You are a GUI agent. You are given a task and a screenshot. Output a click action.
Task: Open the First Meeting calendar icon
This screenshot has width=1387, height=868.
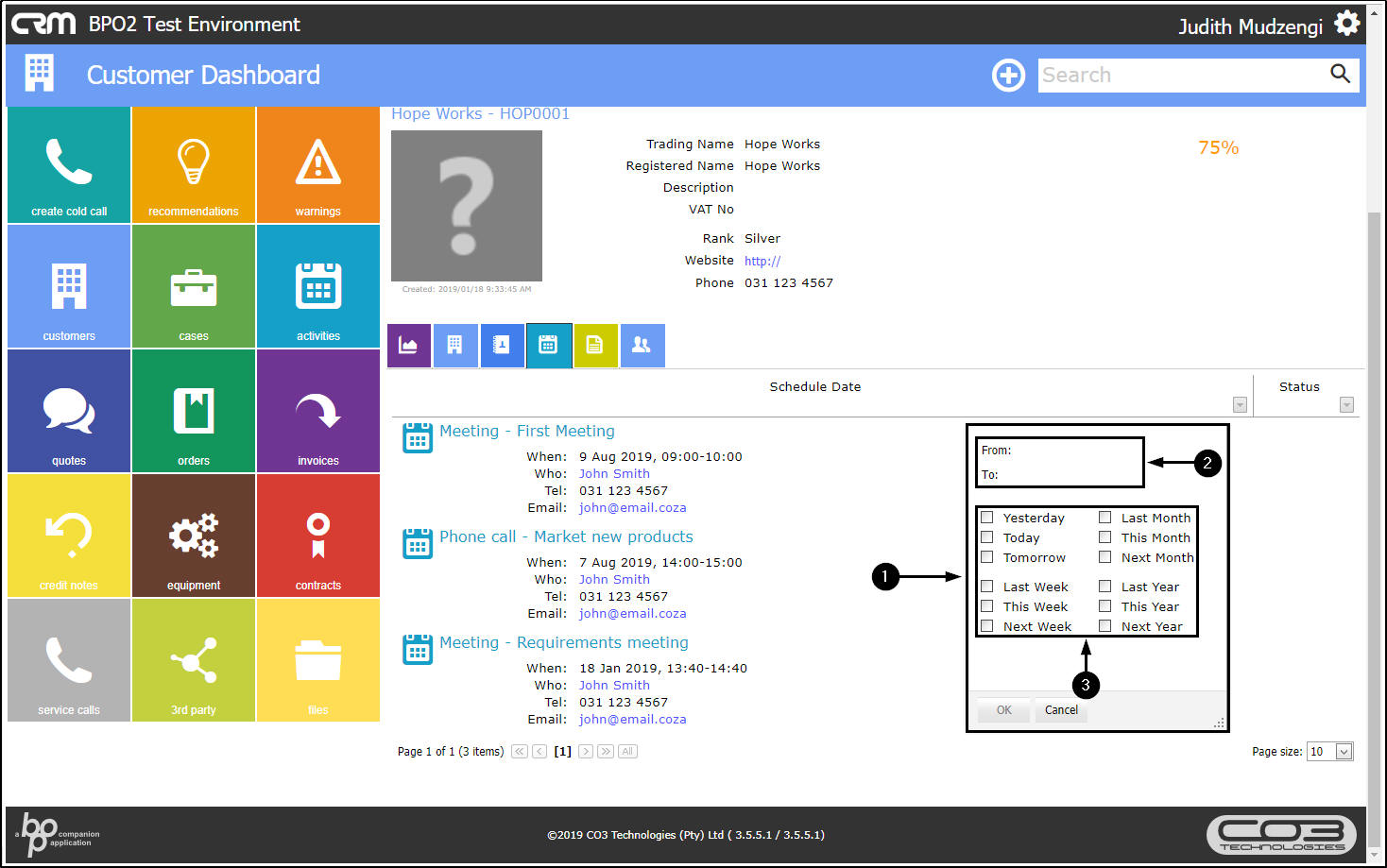(418, 438)
